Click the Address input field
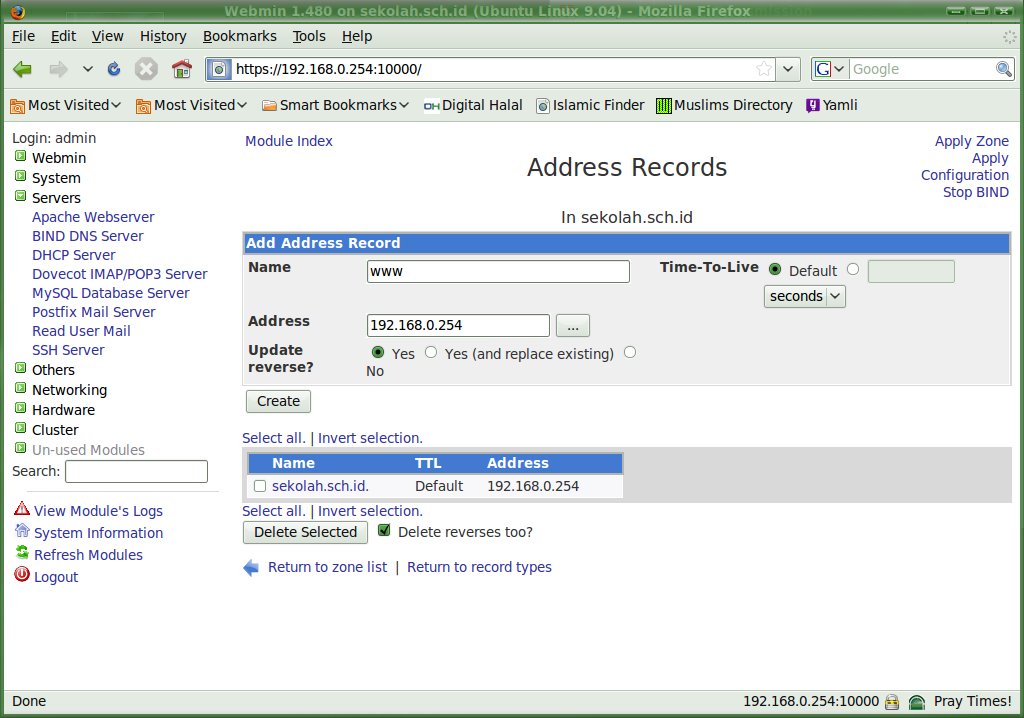This screenshot has width=1024, height=718. tap(458, 325)
